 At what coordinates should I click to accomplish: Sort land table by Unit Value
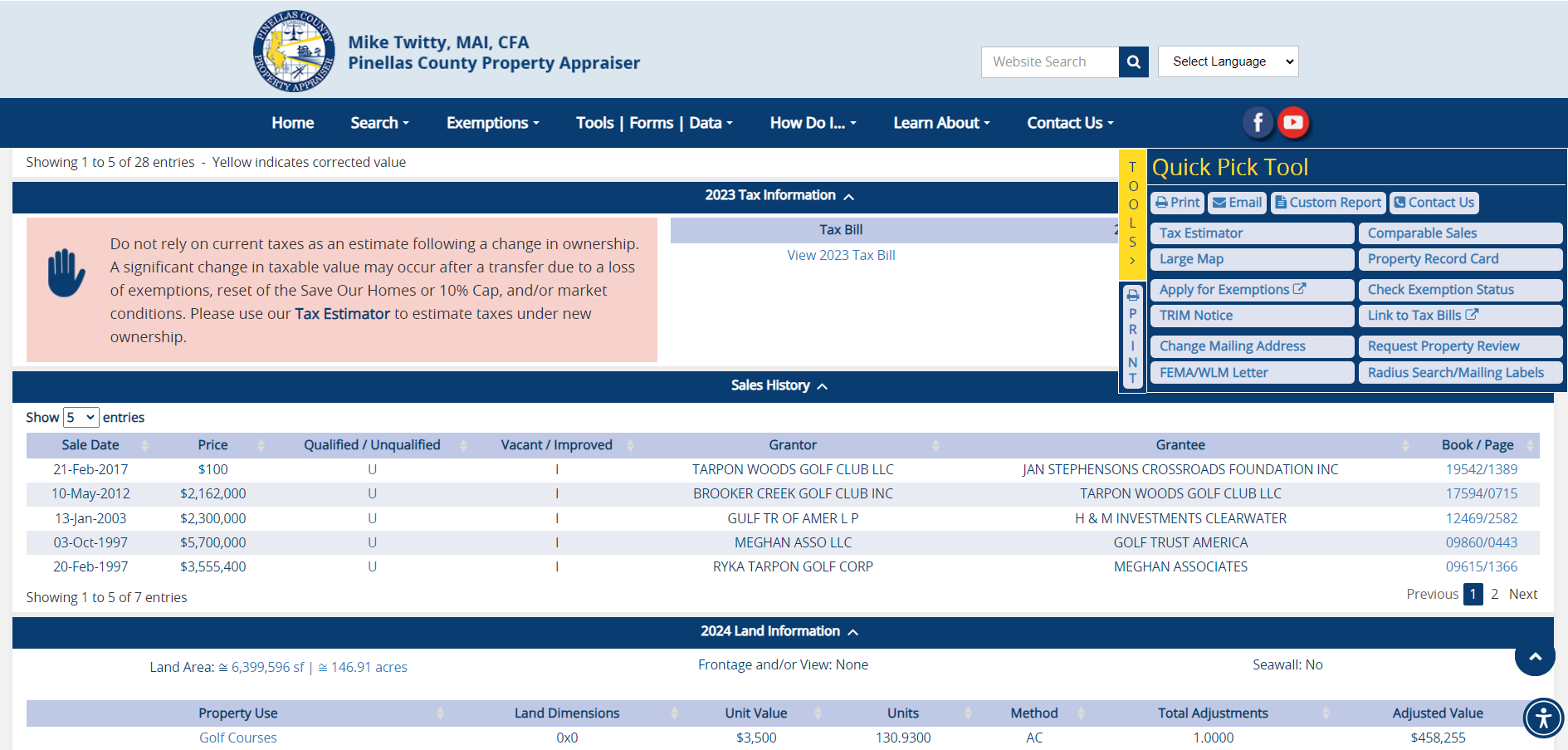pos(756,713)
